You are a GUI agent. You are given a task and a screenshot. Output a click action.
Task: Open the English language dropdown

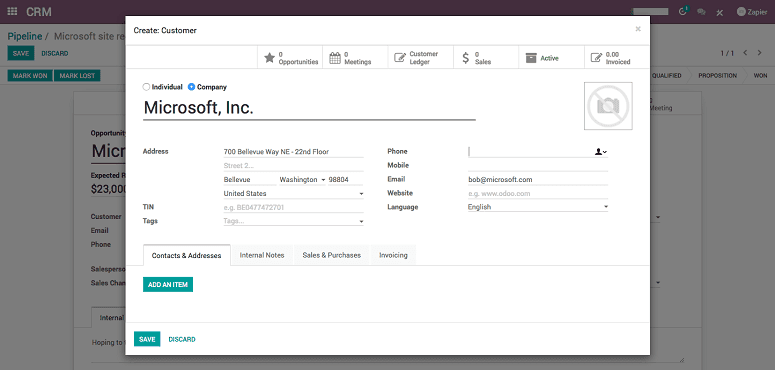[x=538, y=207]
